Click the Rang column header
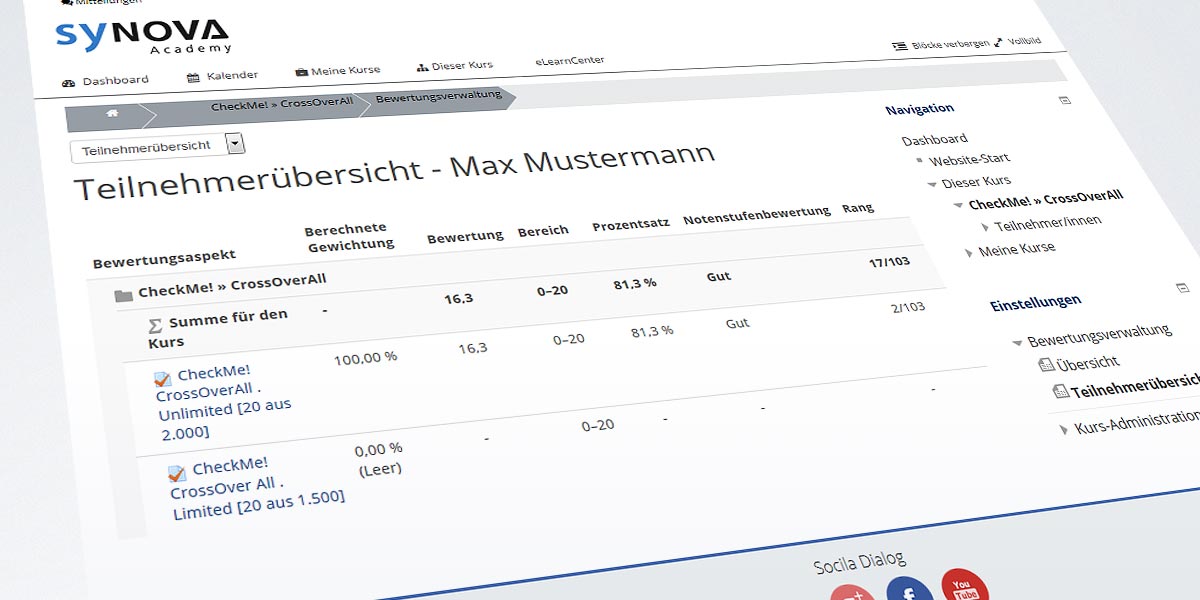 [858, 208]
